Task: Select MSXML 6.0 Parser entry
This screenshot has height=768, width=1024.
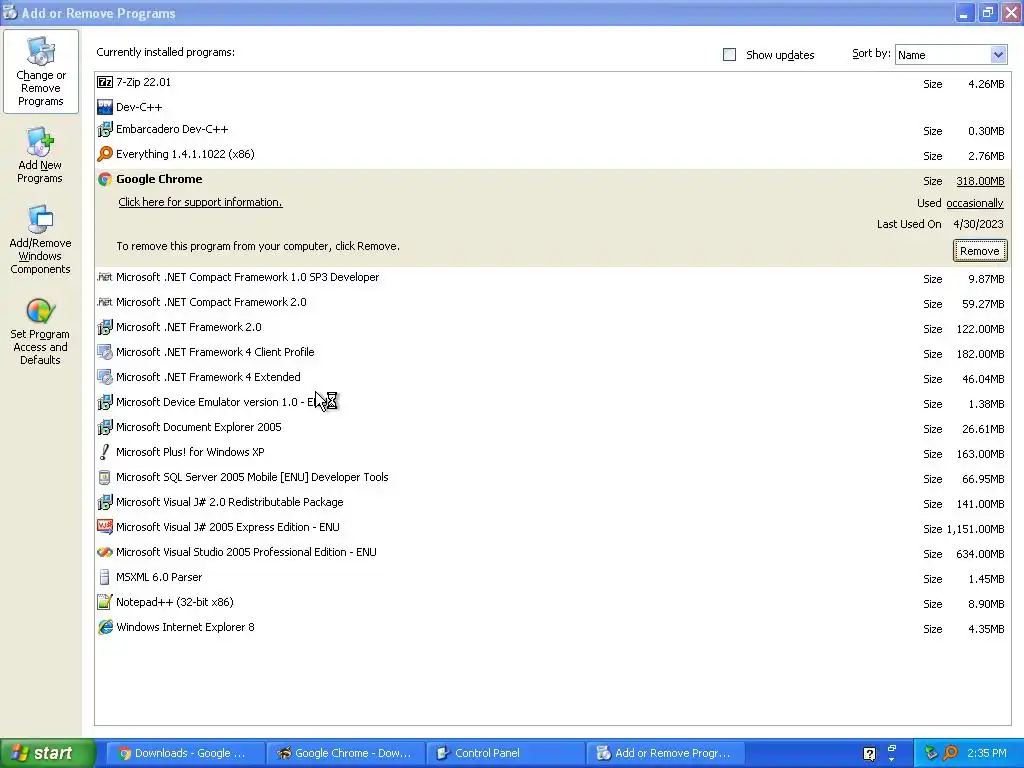Action: [x=552, y=578]
